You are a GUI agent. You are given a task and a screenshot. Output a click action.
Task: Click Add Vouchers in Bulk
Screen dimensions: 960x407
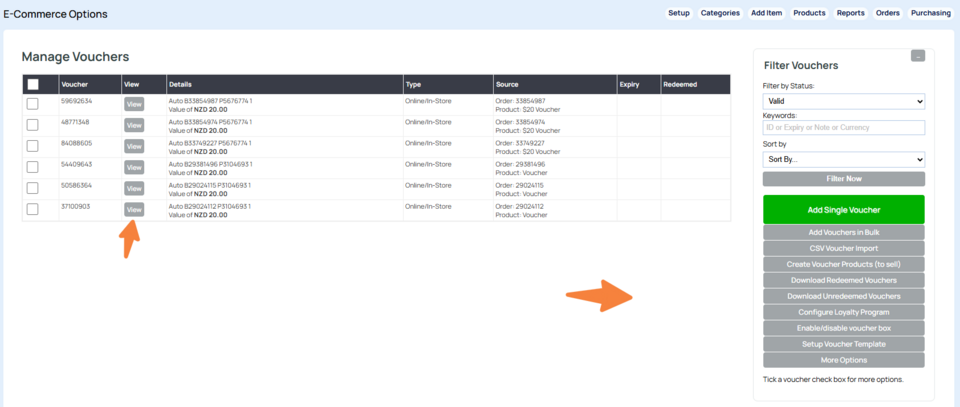point(843,232)
